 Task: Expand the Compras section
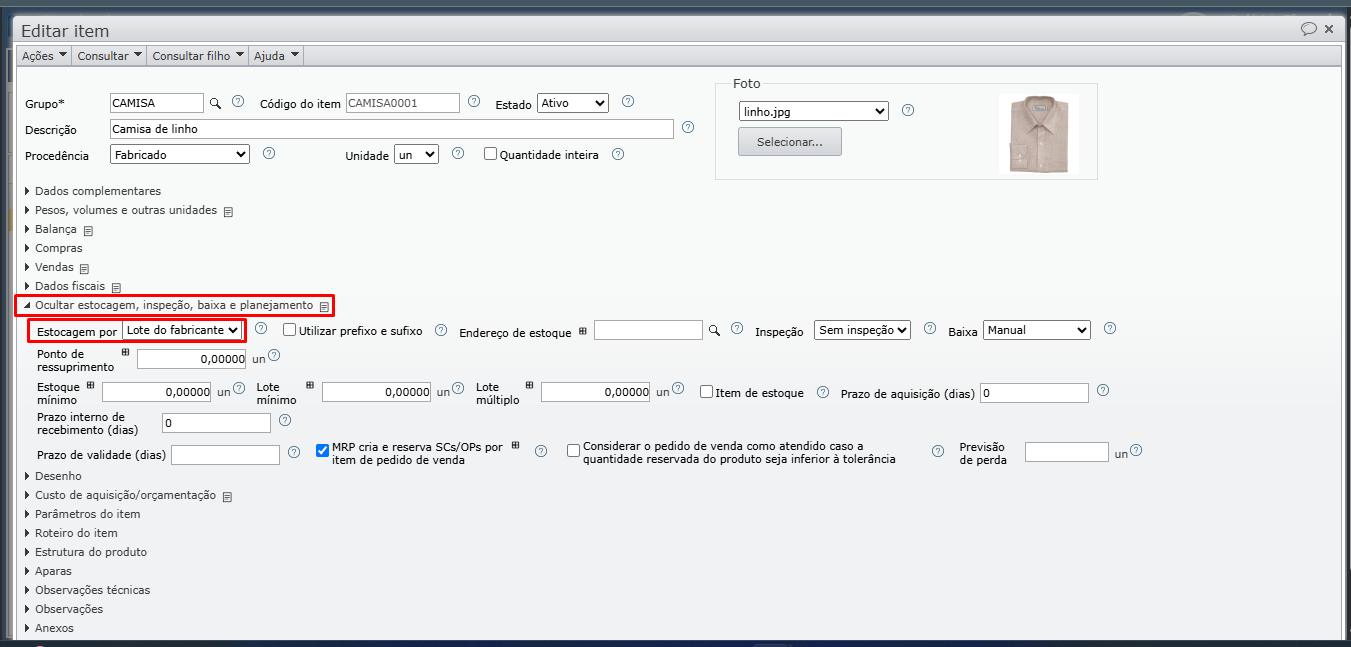[54, 248]
